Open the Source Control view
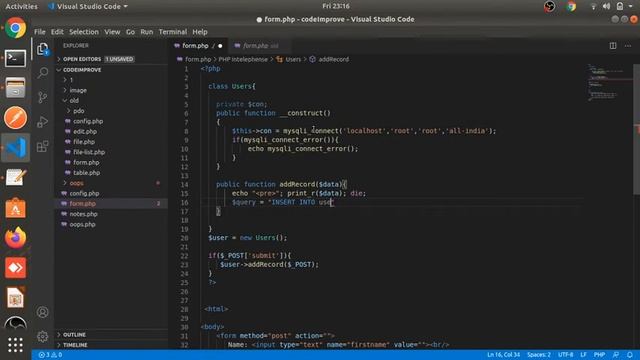This screenshot has width=640, height=360. [42, 97]
